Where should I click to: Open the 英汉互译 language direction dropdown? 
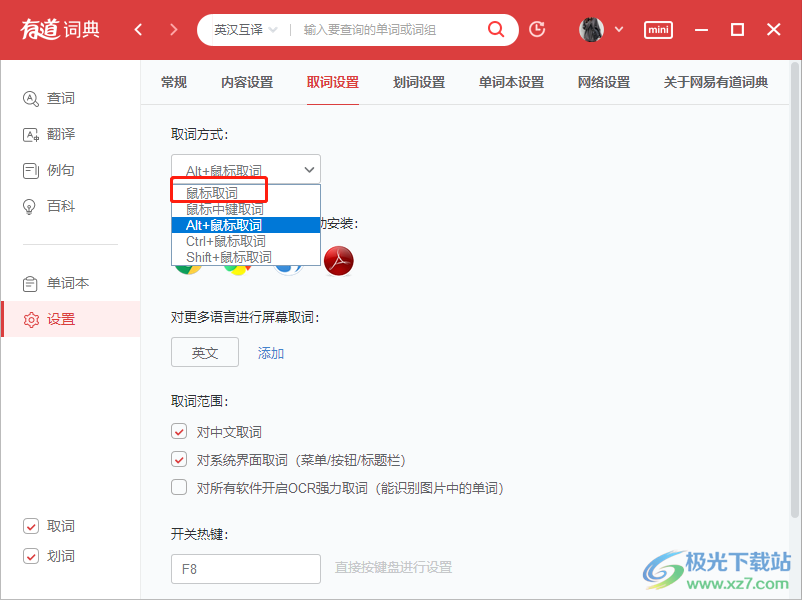tap(248, 29)
